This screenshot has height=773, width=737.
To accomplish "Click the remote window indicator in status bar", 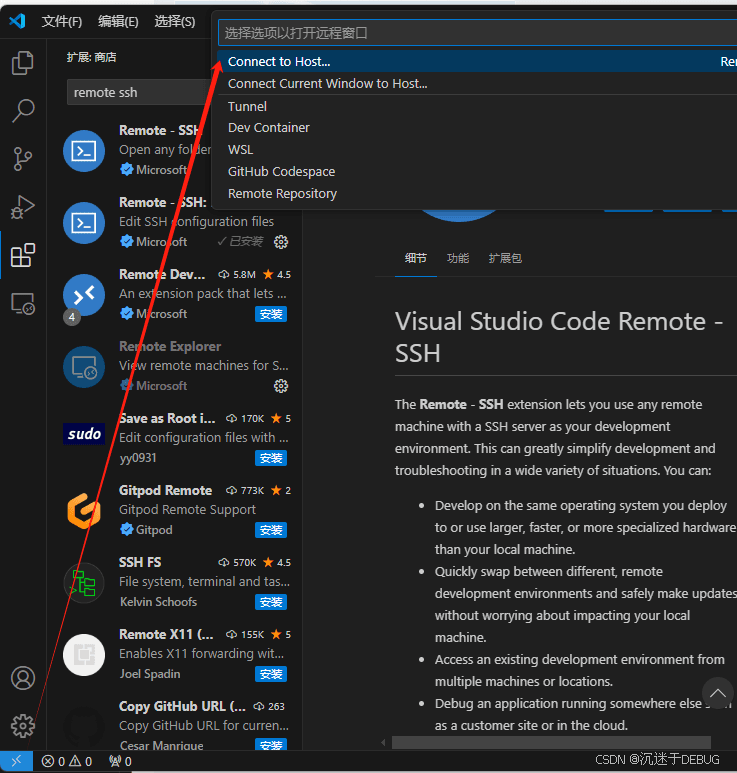I will click(16, 761).
